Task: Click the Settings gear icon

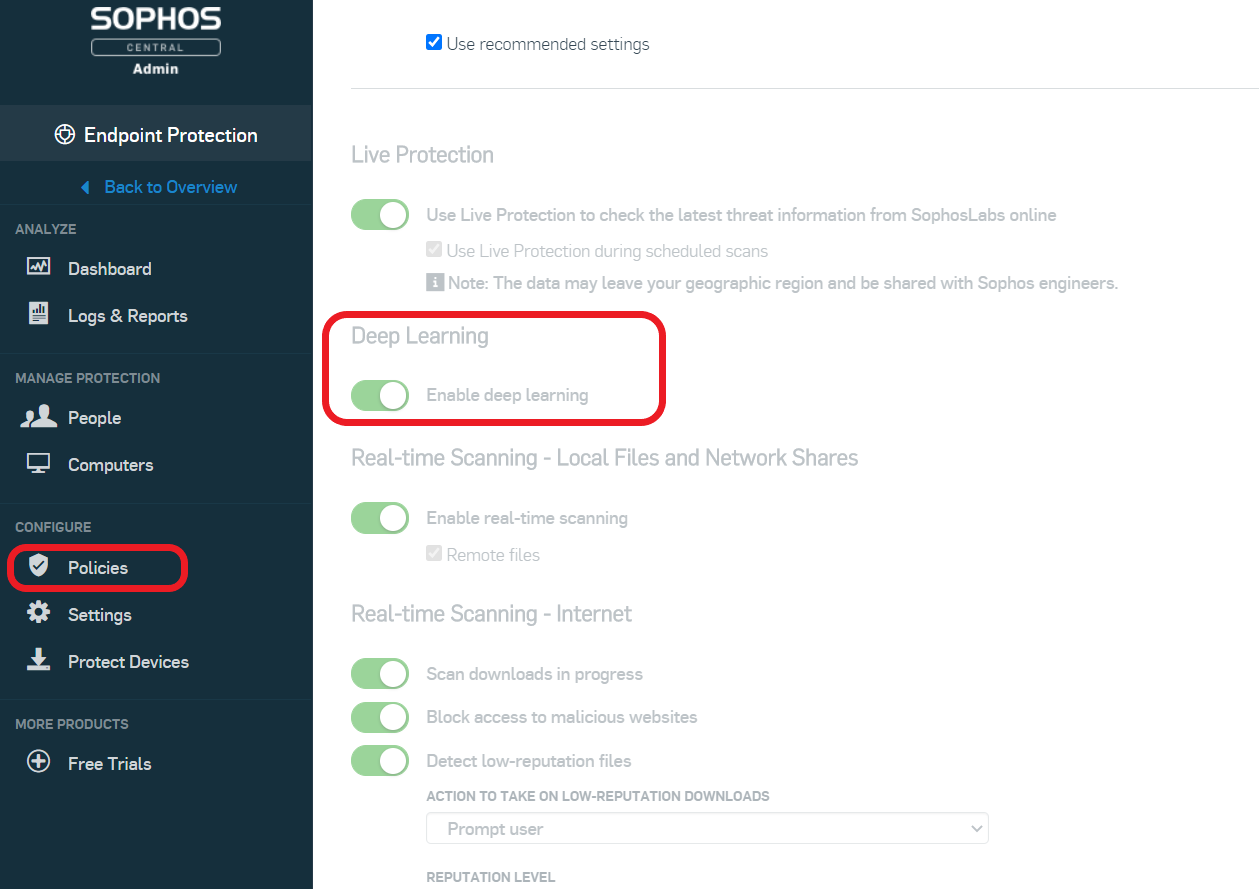Action: [x=38, y=613]
